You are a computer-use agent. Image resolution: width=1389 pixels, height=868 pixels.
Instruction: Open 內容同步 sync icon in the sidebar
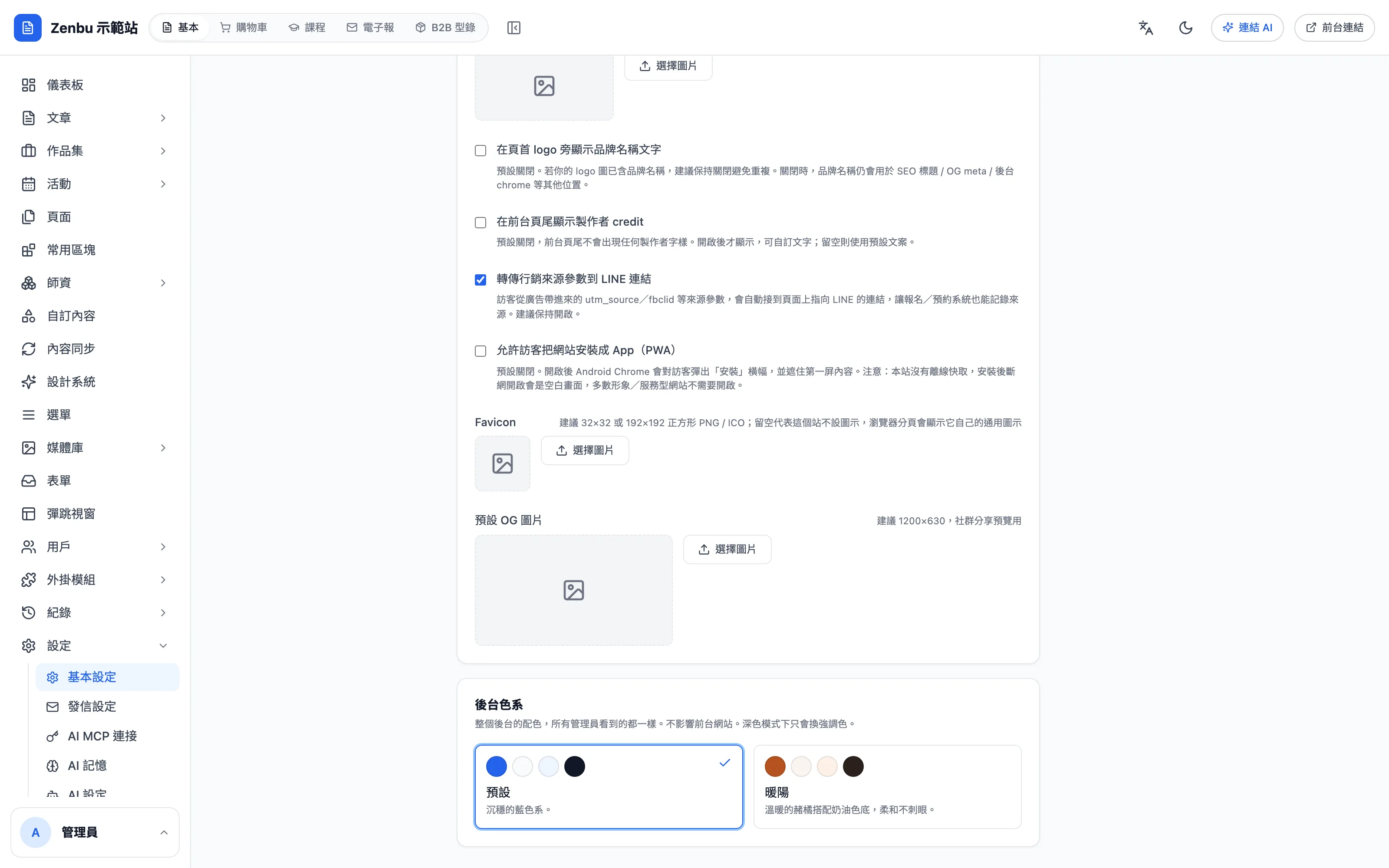pyautogui.click(x=29, y=349)
